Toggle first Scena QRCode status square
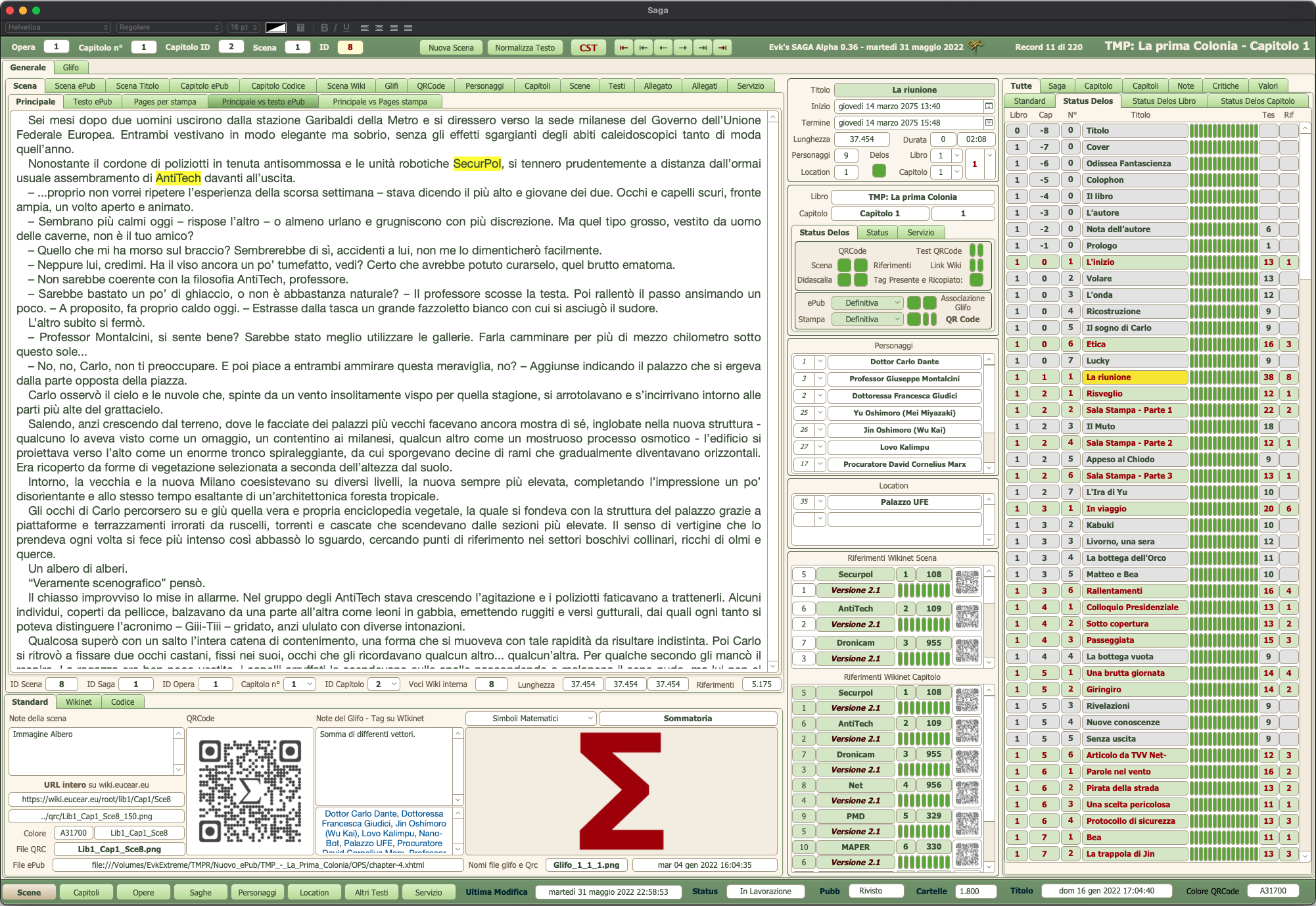The width and height of the screenshot is (1316, 906). [844, 266]
